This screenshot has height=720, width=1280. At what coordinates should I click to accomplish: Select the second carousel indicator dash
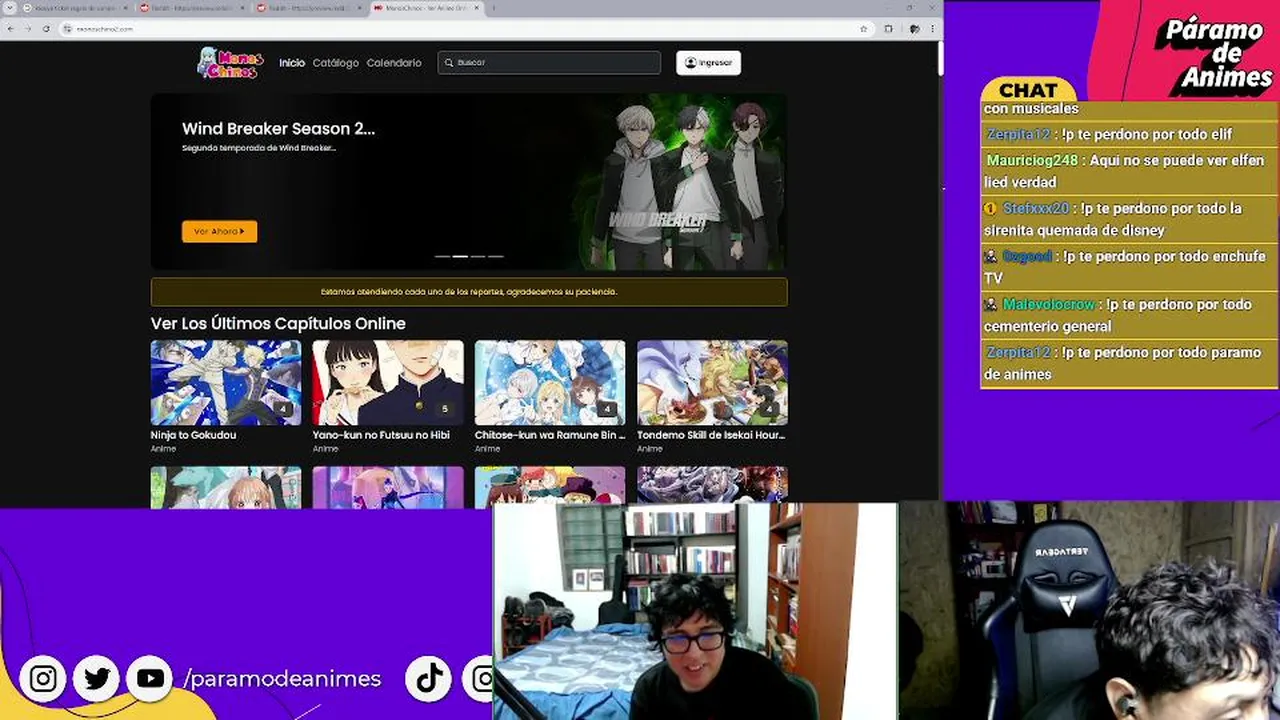pos(460,256)
